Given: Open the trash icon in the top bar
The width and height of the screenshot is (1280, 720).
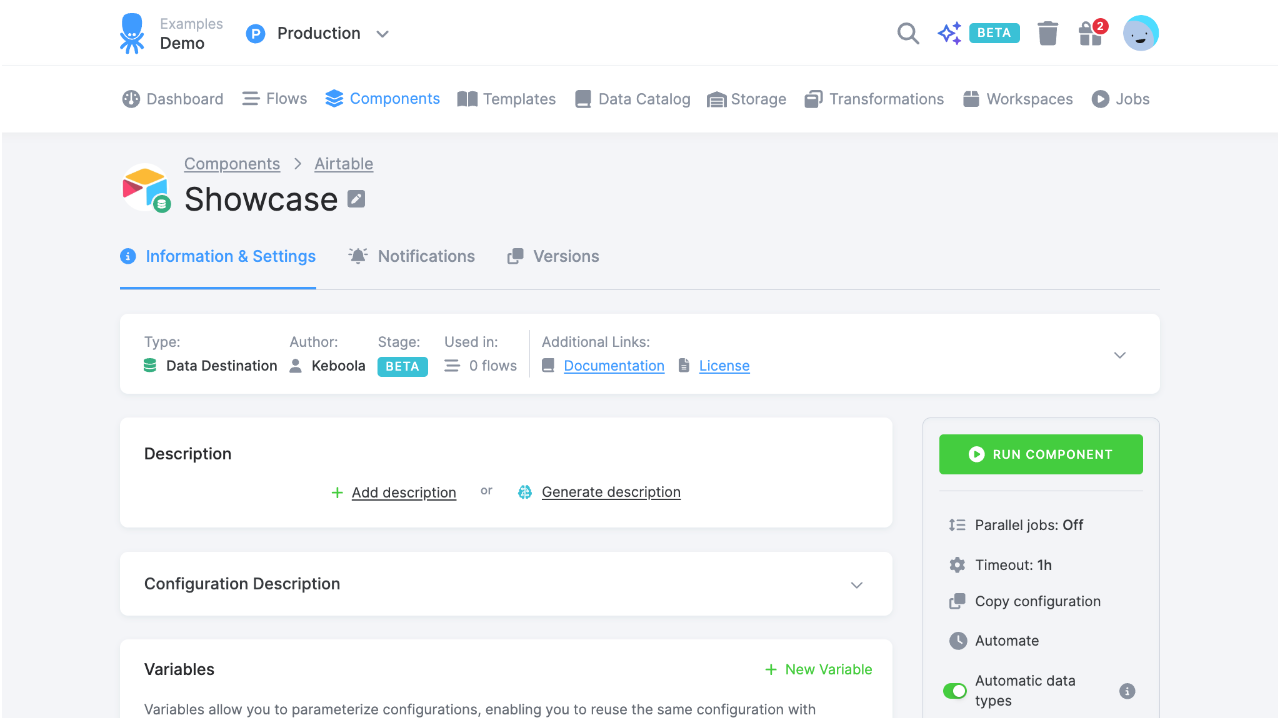Looking at the screenshot, I should pyautogui.click(x=1047, y=33).
